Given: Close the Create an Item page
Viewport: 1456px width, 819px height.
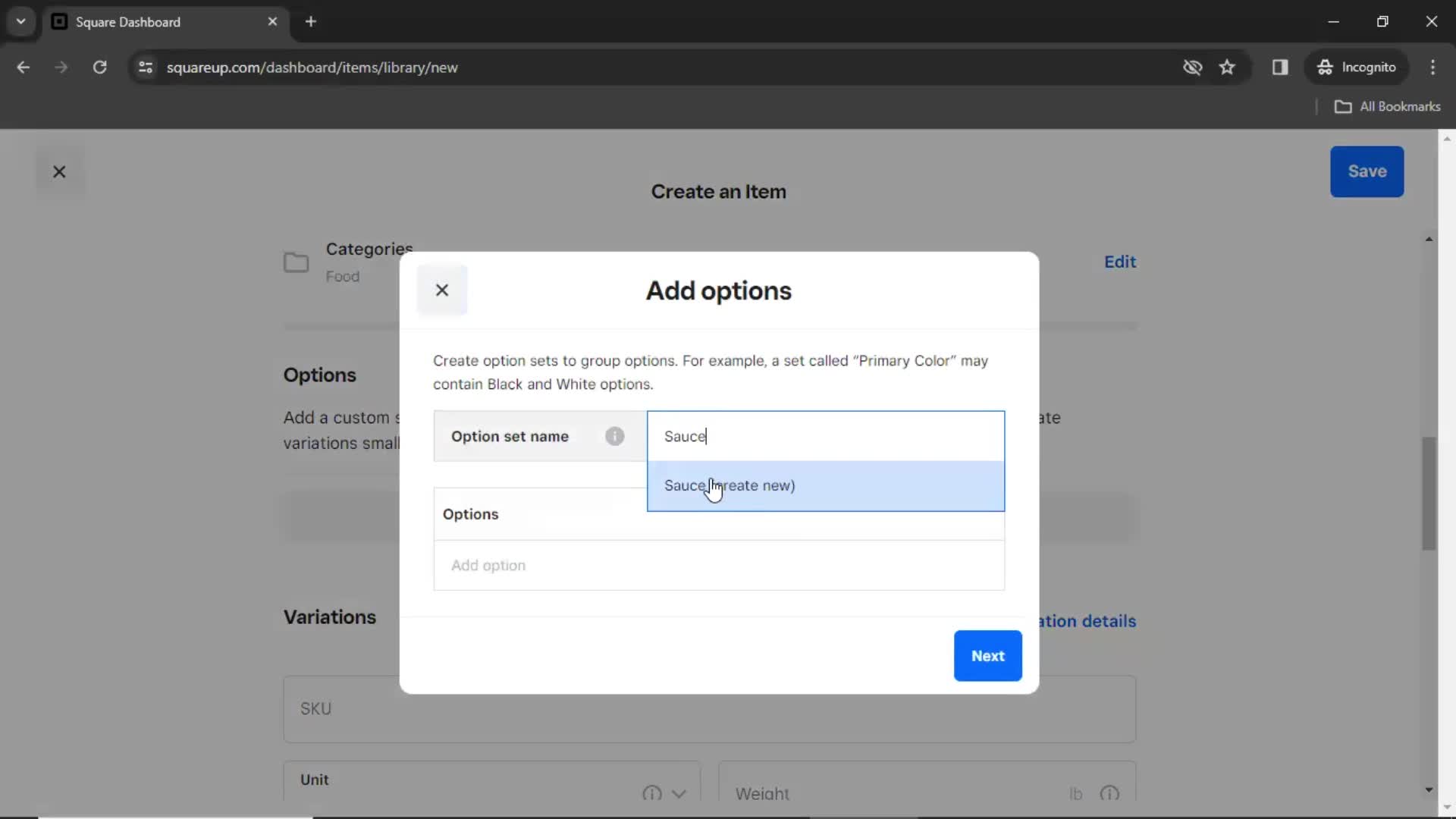Looking at the screenshot, I should click(59, 172).
